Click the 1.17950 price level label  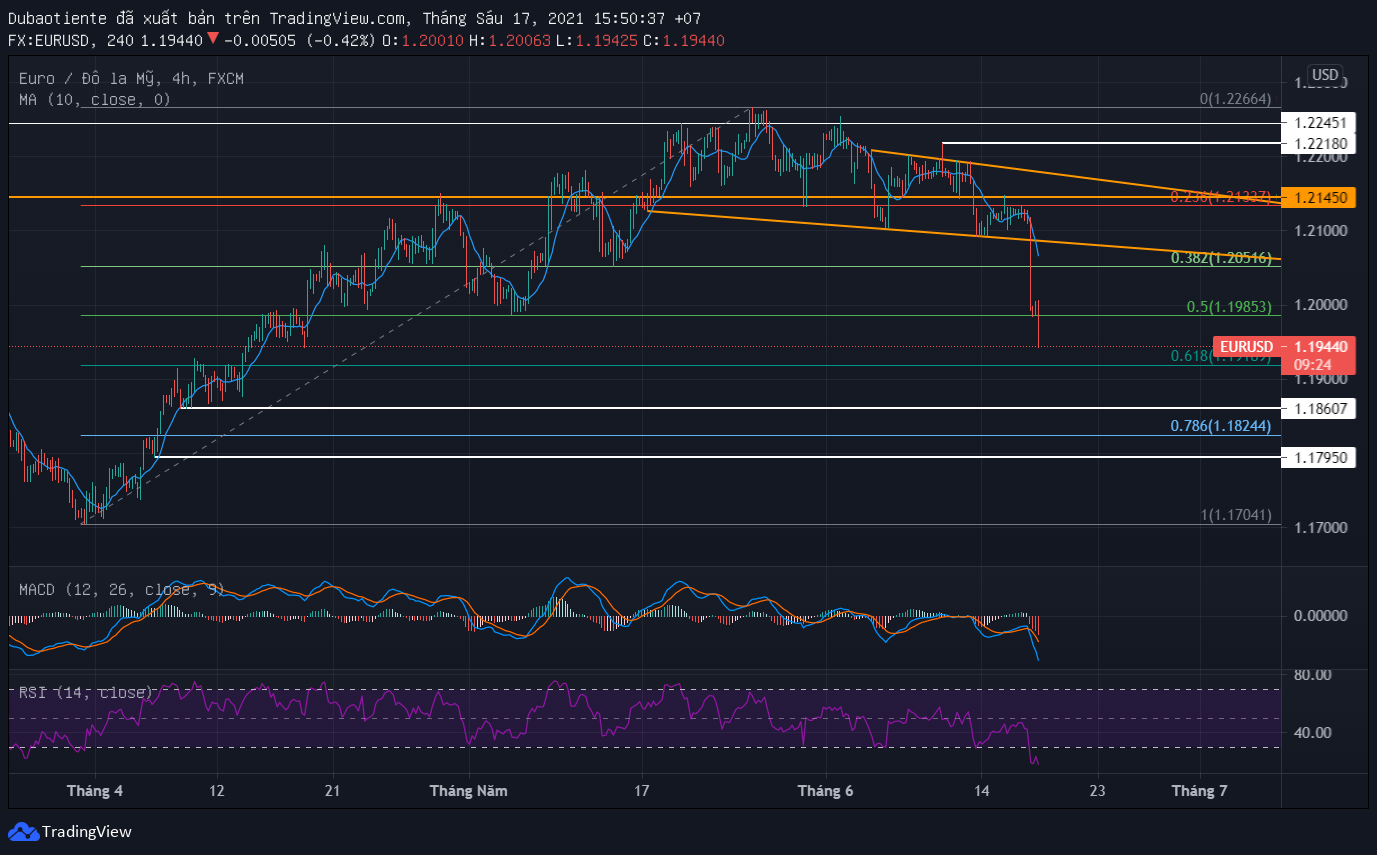pos(1319,457)
